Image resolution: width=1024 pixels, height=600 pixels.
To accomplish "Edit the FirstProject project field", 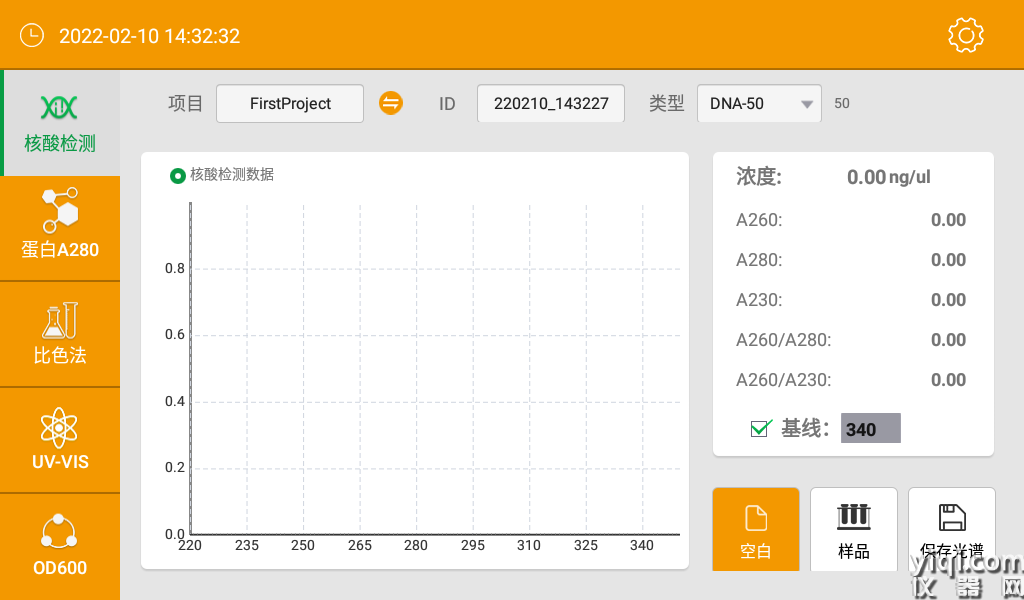I will pos(290,103).
